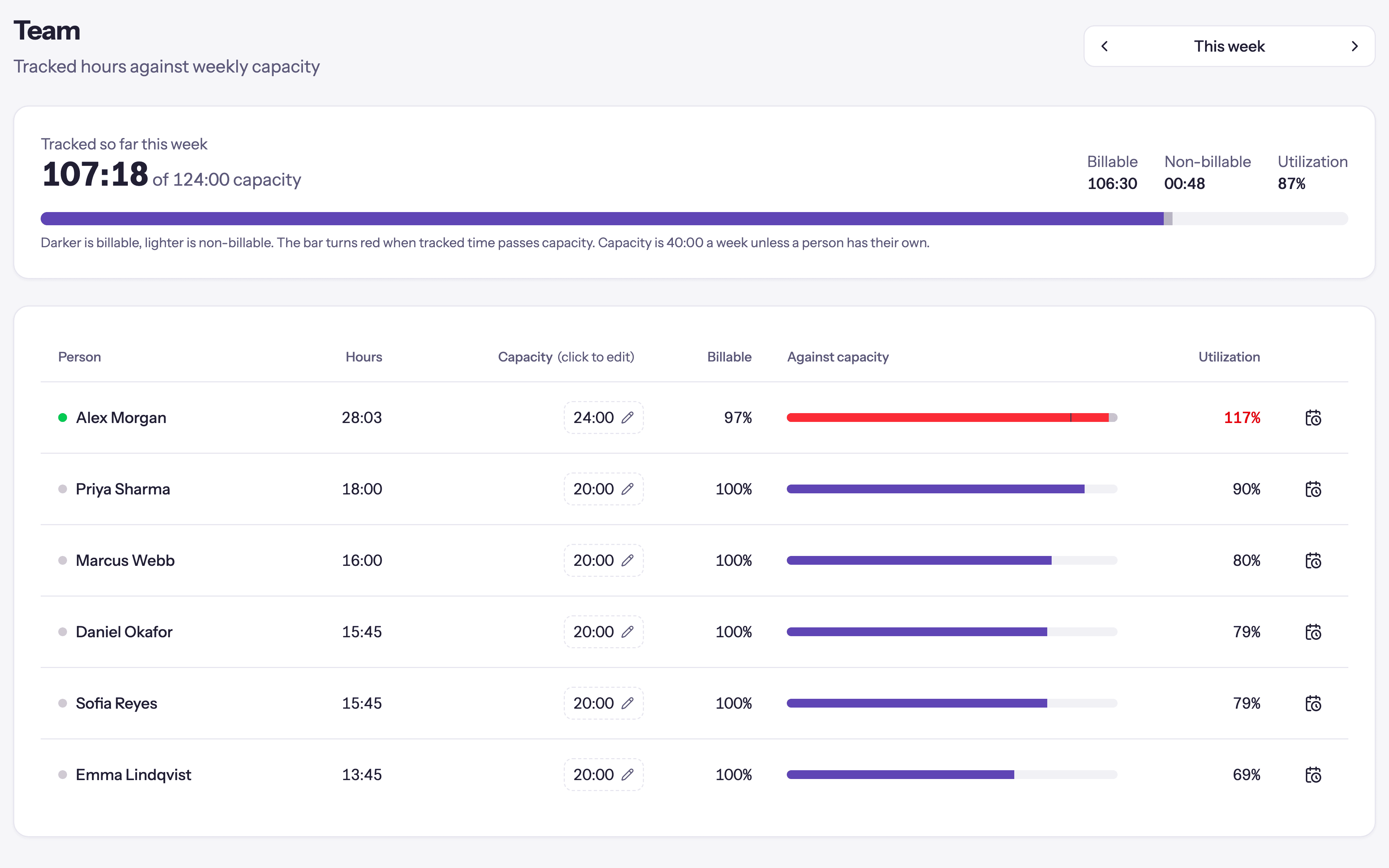Click the Utilization column header in table
The height and width of the screenshot is (868, 1389).
1229,356
